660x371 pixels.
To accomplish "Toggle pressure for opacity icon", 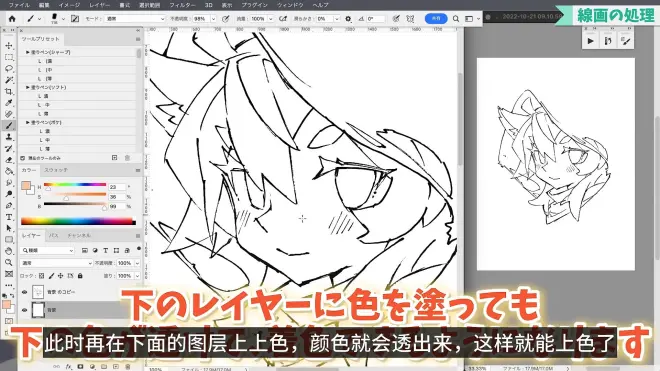I will point(226,19).
